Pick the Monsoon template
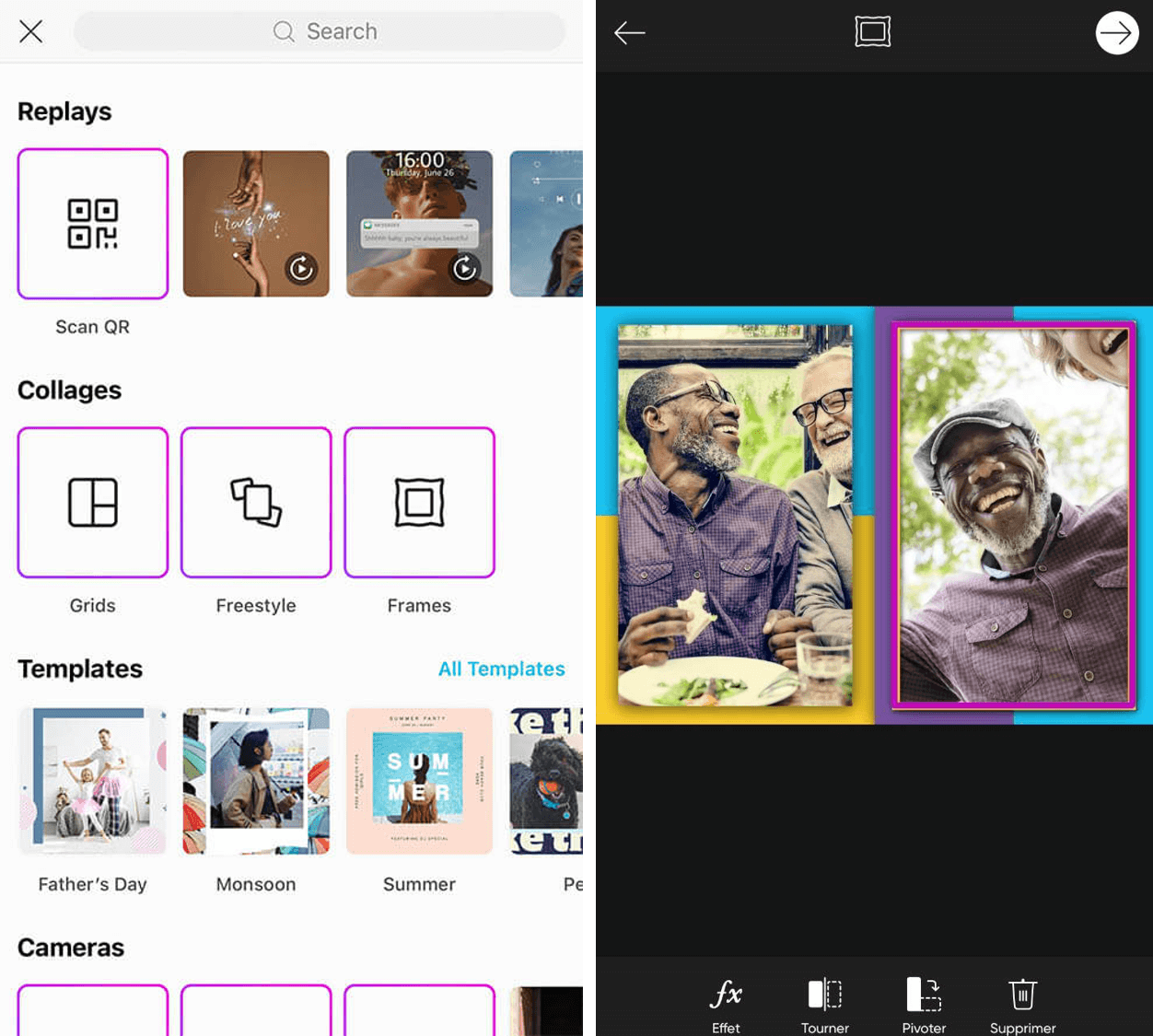 click(255, 780)
